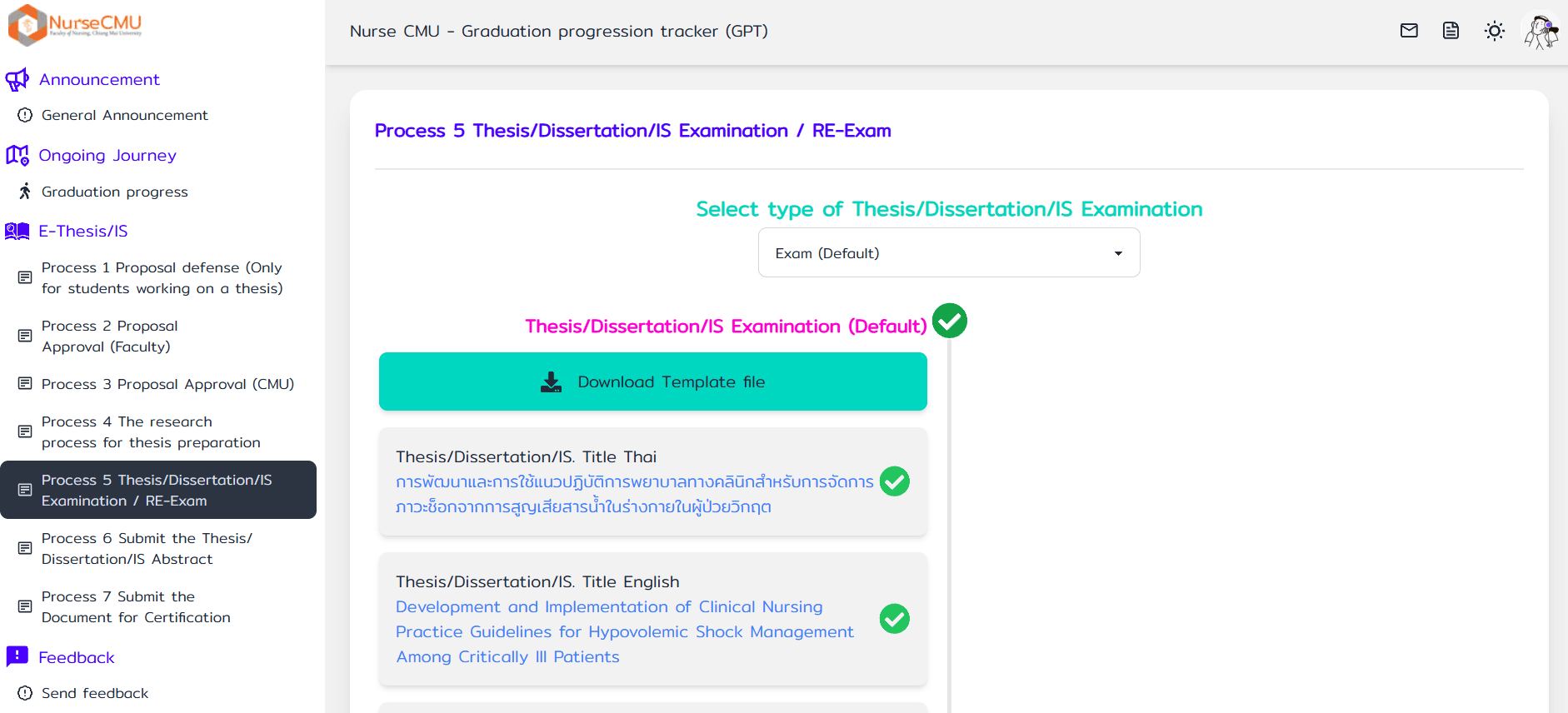Click checkmark next to Examination (Default) heading
Screen dimensions: 1568x713
(949, 321)
